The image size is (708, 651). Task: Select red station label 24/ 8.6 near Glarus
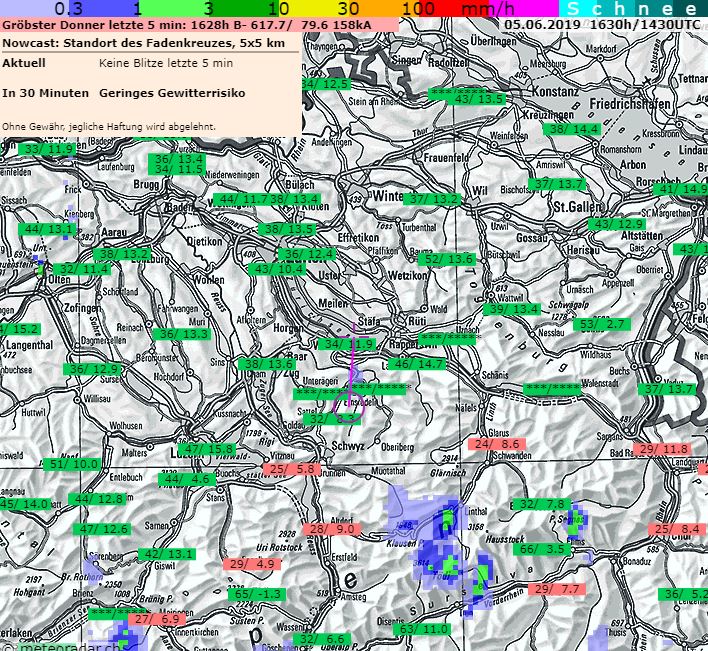coord(497,444)
